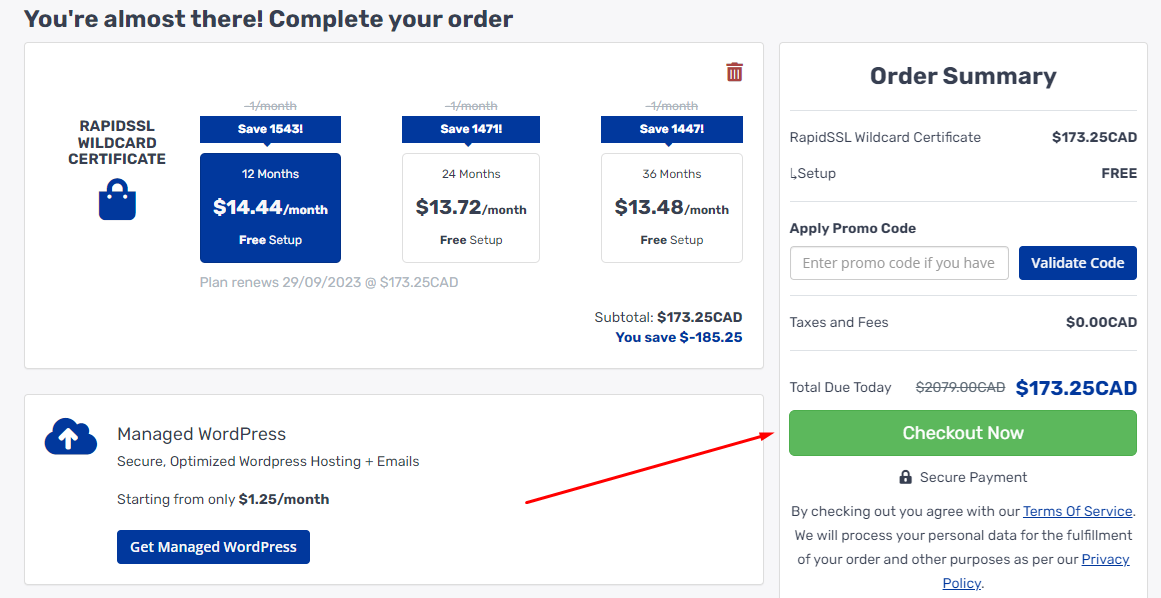Click the promo code input field

898,262
